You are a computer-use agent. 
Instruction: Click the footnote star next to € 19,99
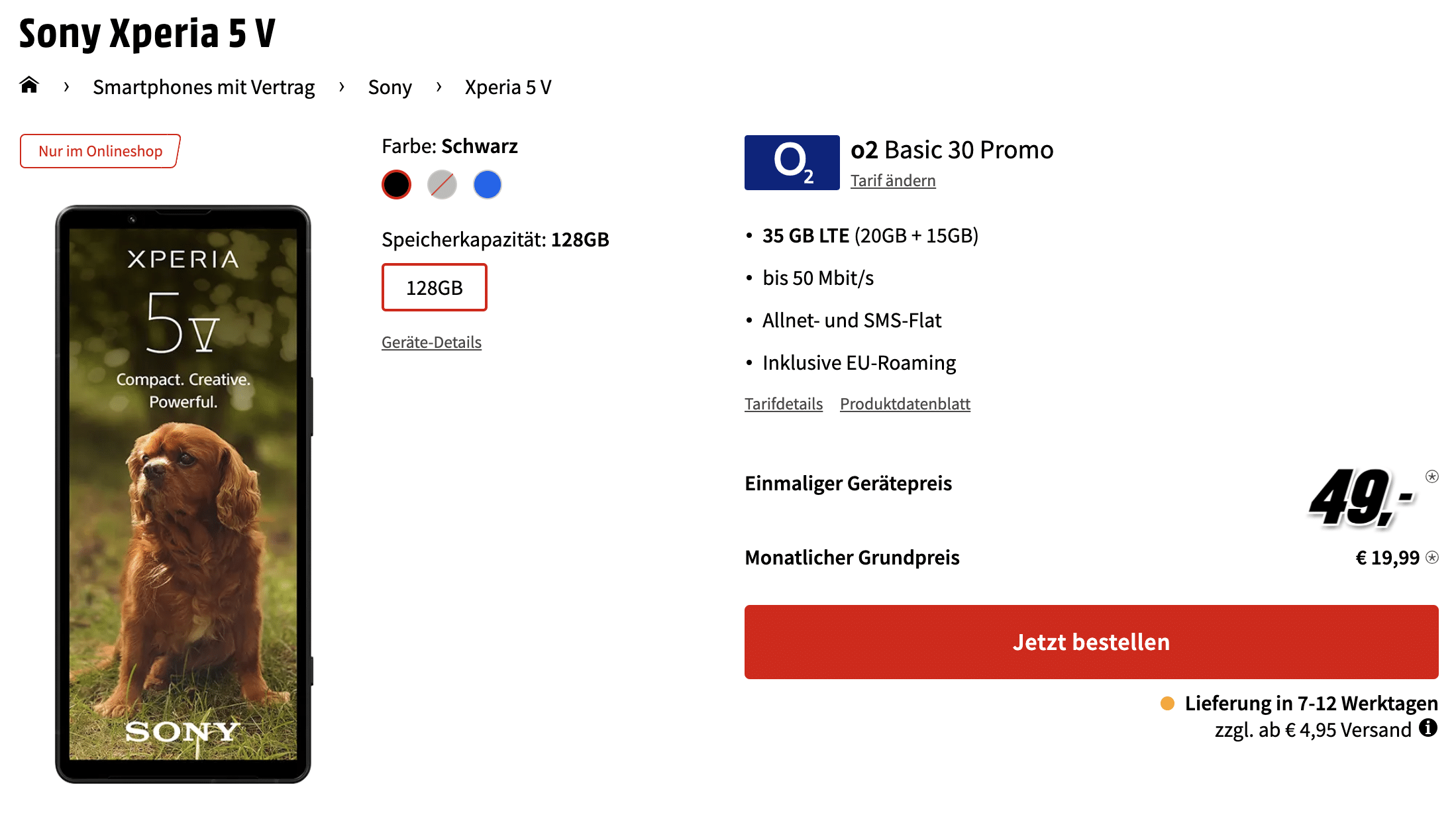coord(1431,557)
